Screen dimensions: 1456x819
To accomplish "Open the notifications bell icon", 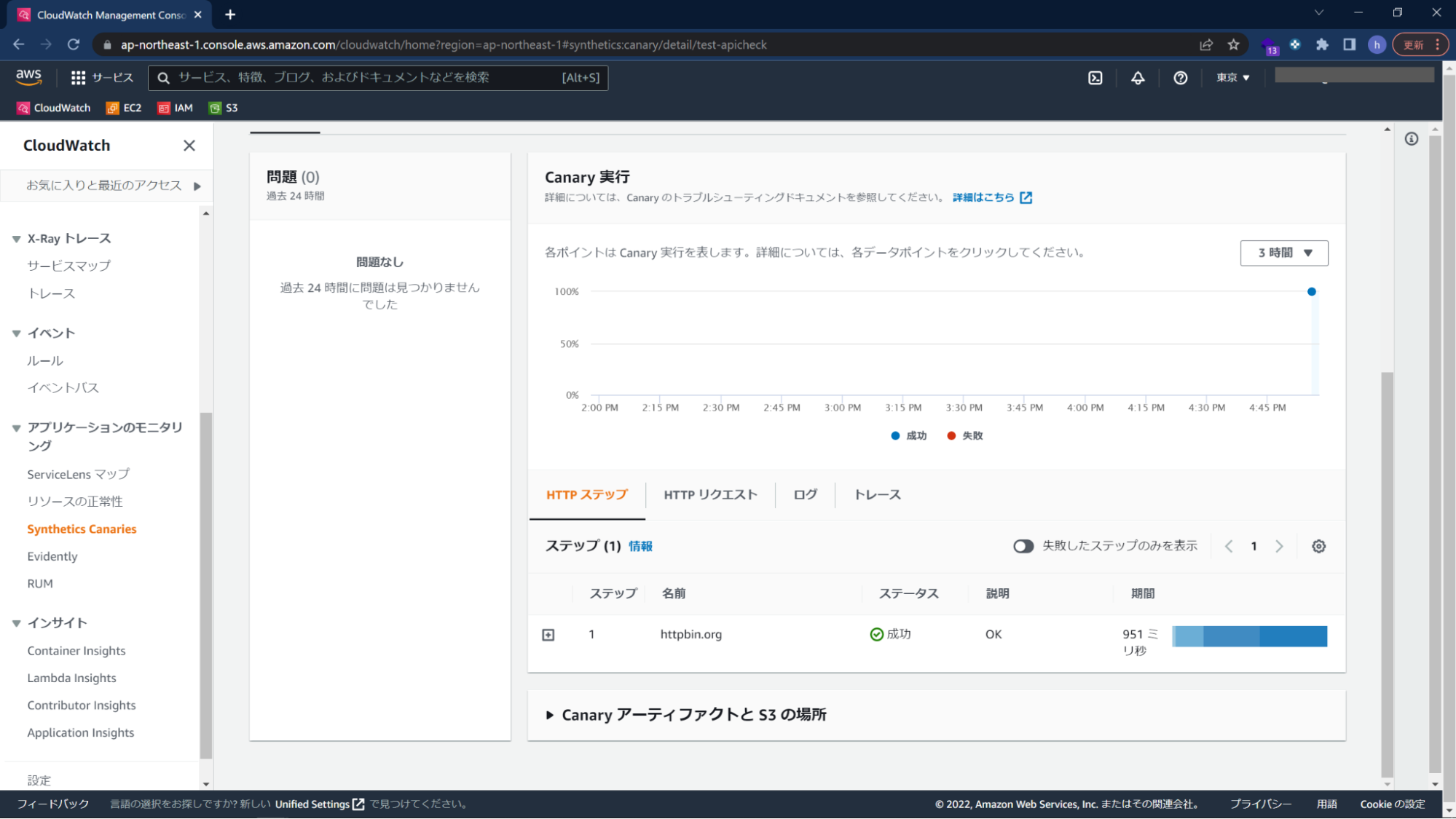I will [1138, 78].
